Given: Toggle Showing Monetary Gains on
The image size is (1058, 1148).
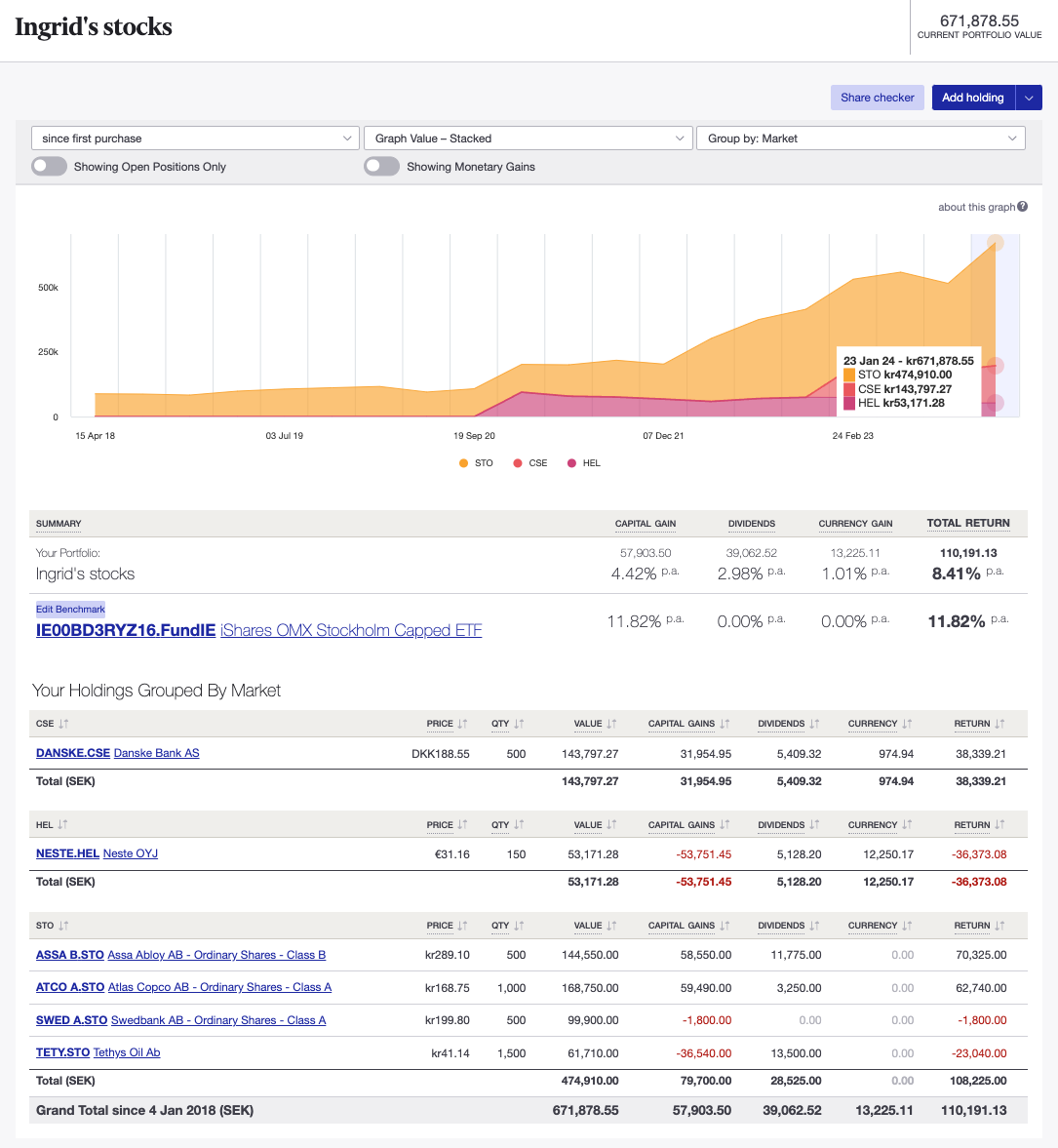Looking at the screenshot, I should pos(381,166).
